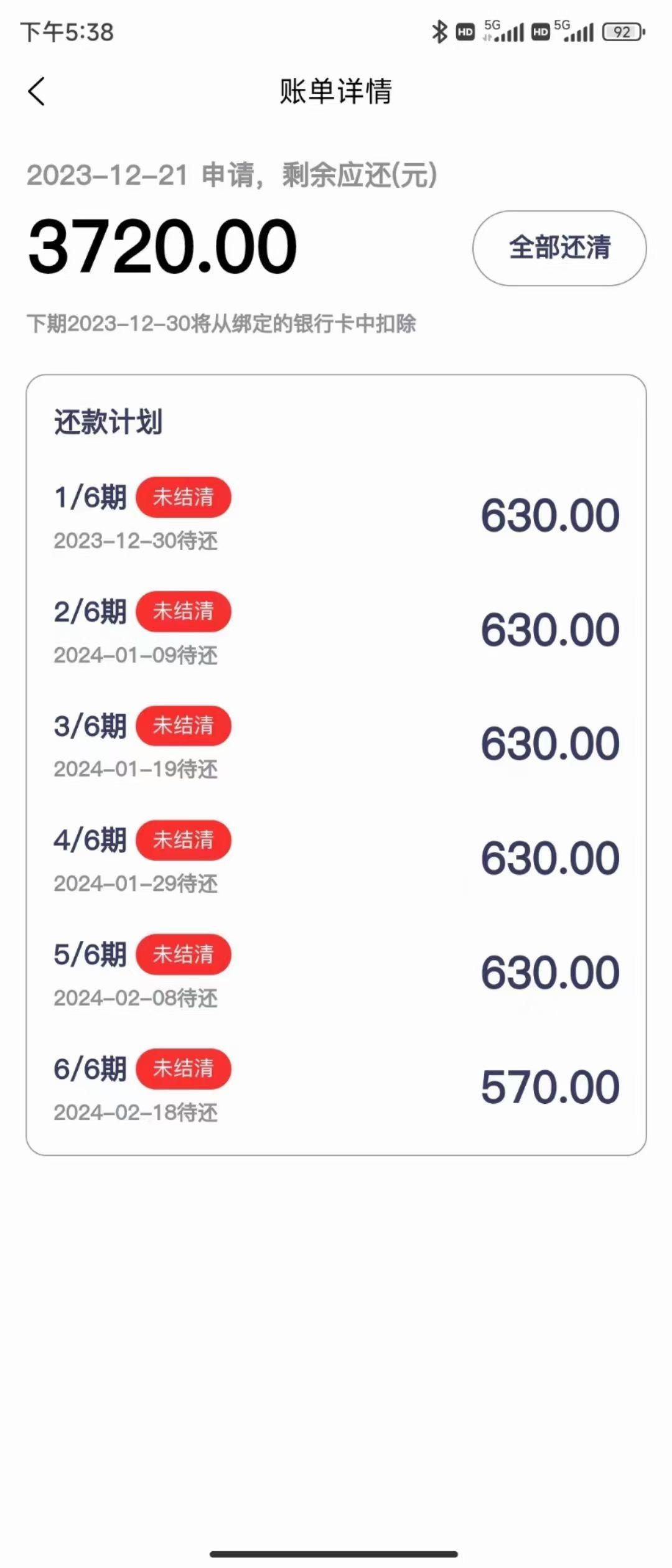
Task: Tap the 未结清 badge on 2/6期
Action: [x=184, y=611]
